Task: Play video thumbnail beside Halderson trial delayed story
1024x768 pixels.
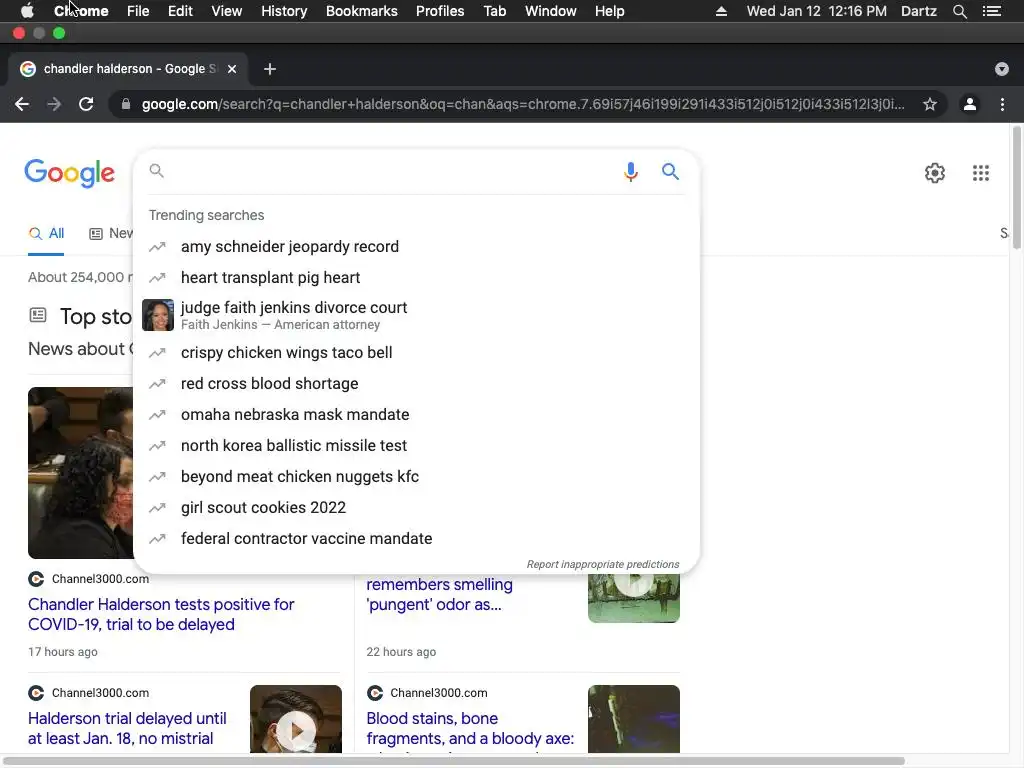Action: (296, 719)
